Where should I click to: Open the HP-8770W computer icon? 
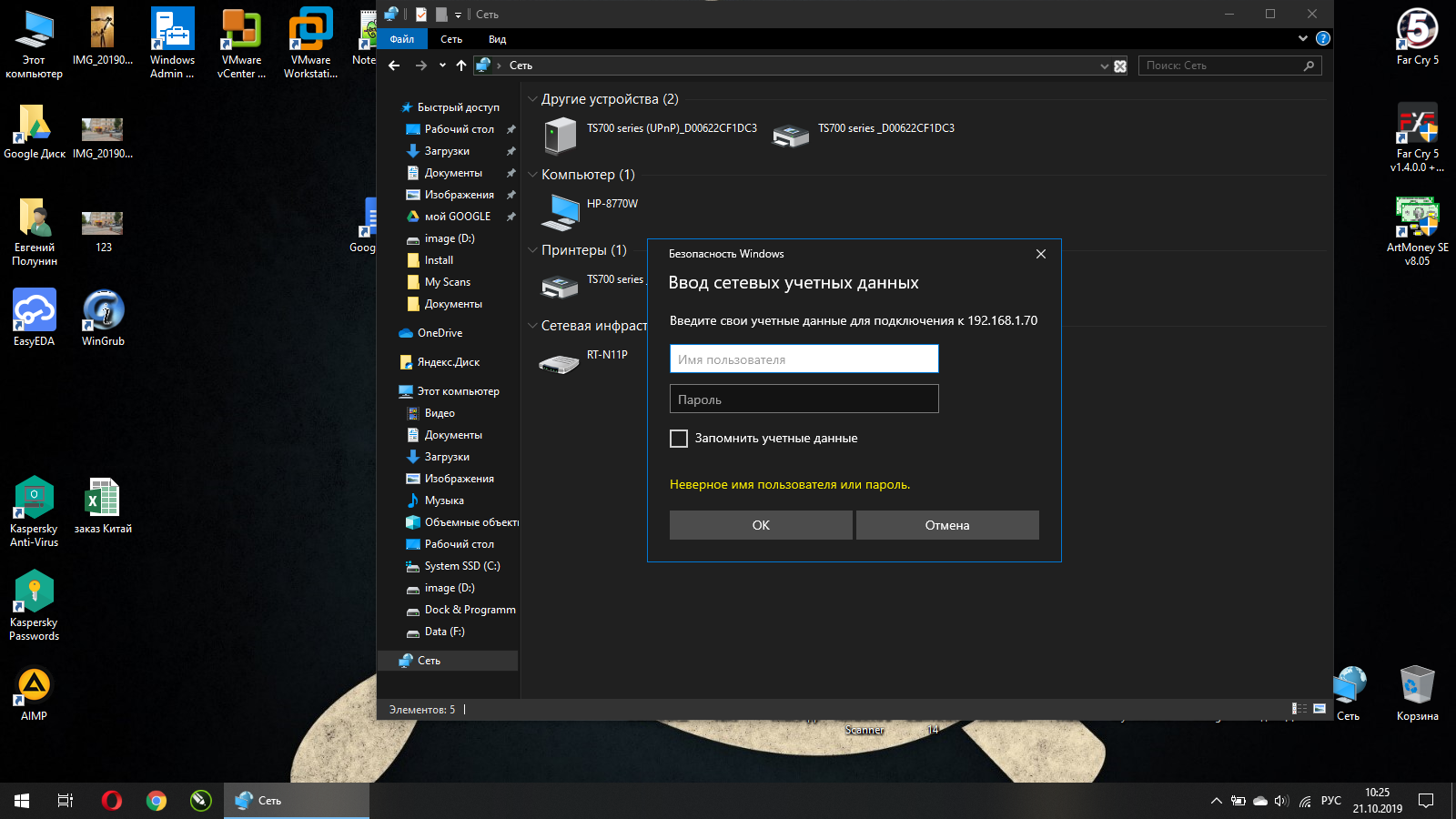pyautogui.click(x=561, y=211)
